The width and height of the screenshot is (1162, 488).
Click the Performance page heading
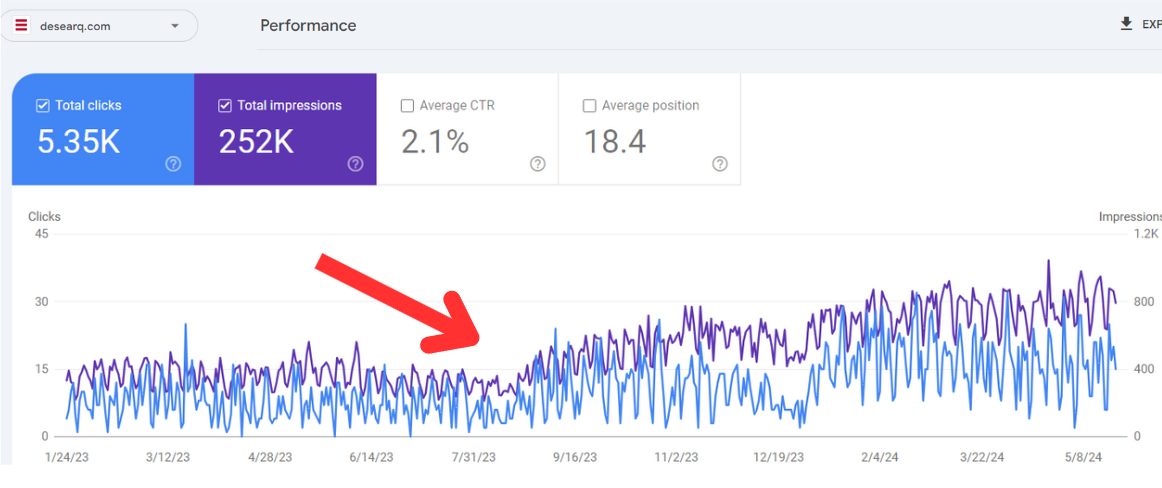pos(308,25)
